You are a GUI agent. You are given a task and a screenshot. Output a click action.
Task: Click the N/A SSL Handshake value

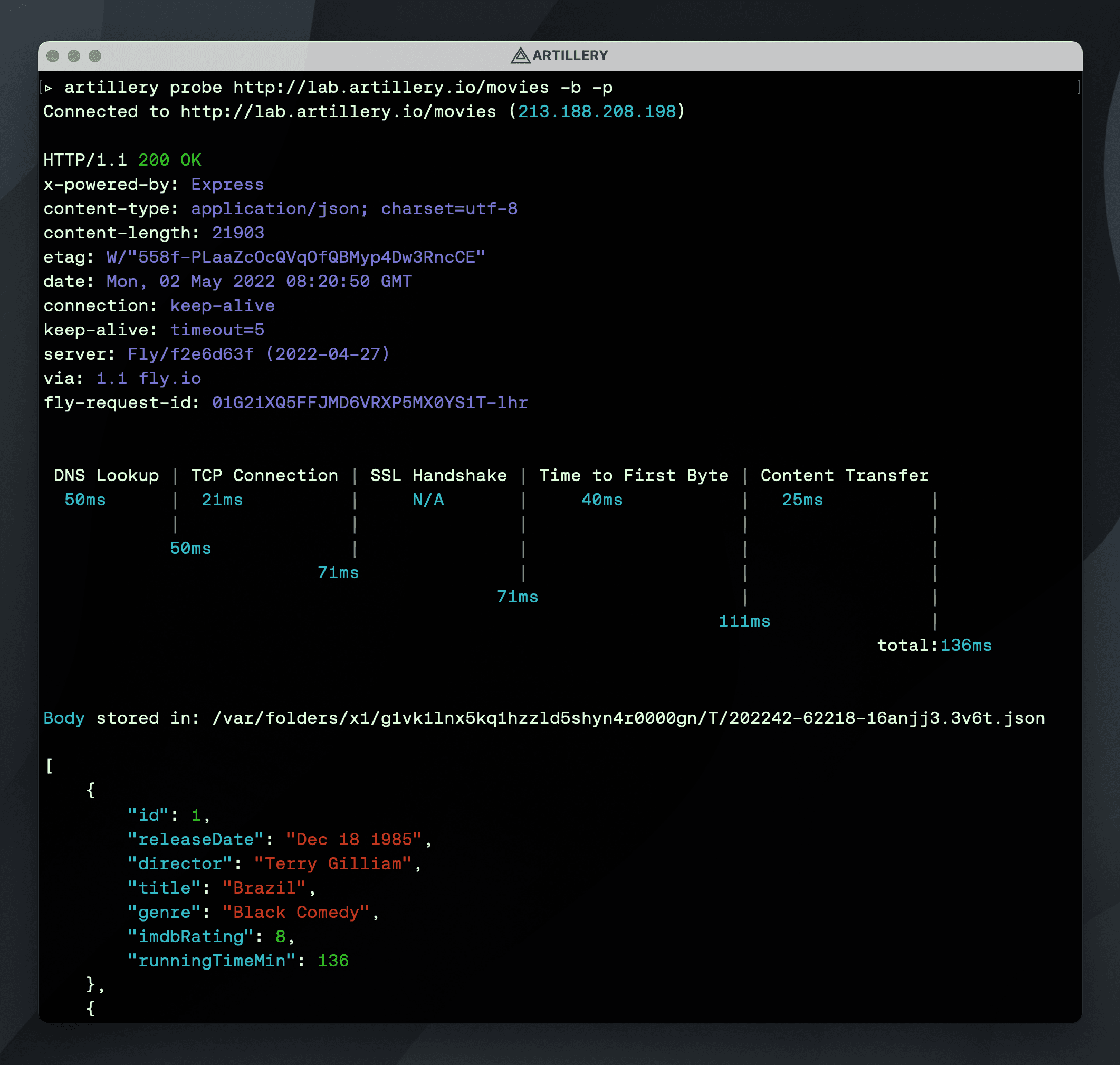pyautogui.click(x=428, y=500)
